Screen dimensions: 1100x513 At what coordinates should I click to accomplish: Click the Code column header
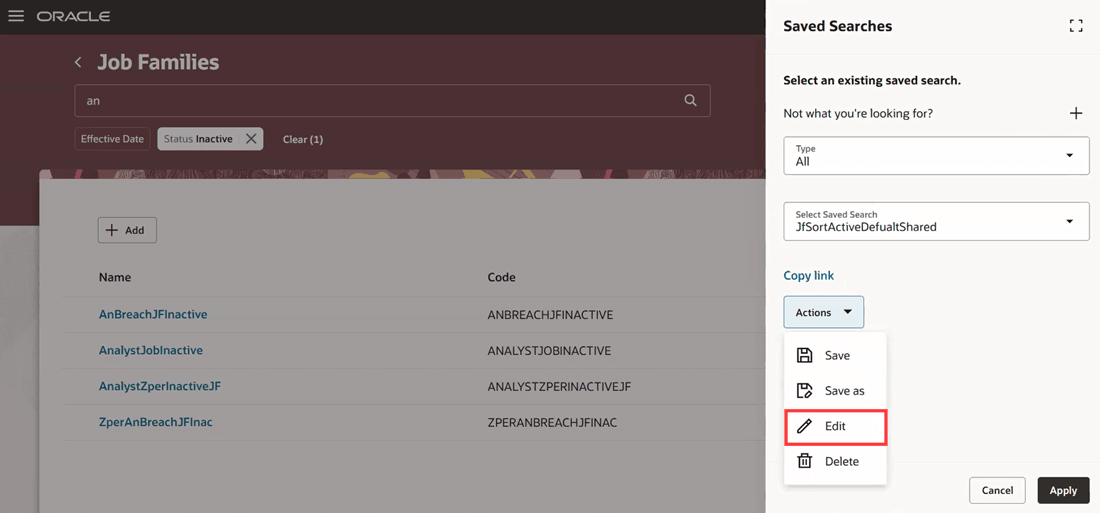502,277
